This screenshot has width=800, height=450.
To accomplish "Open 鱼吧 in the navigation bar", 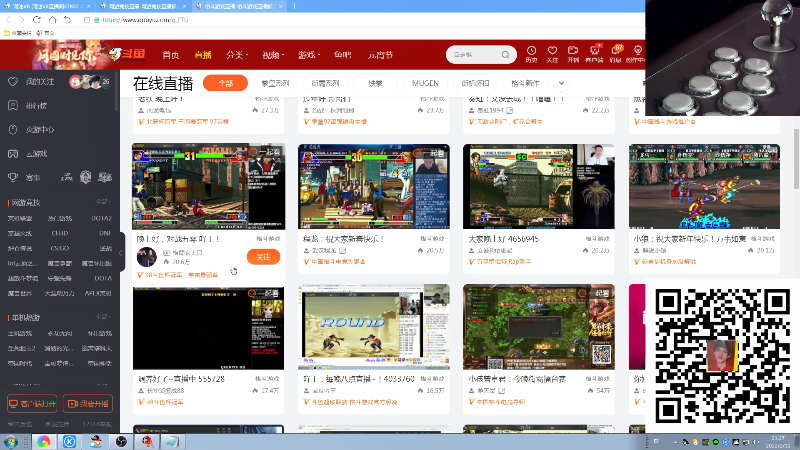I will (343, 55).
